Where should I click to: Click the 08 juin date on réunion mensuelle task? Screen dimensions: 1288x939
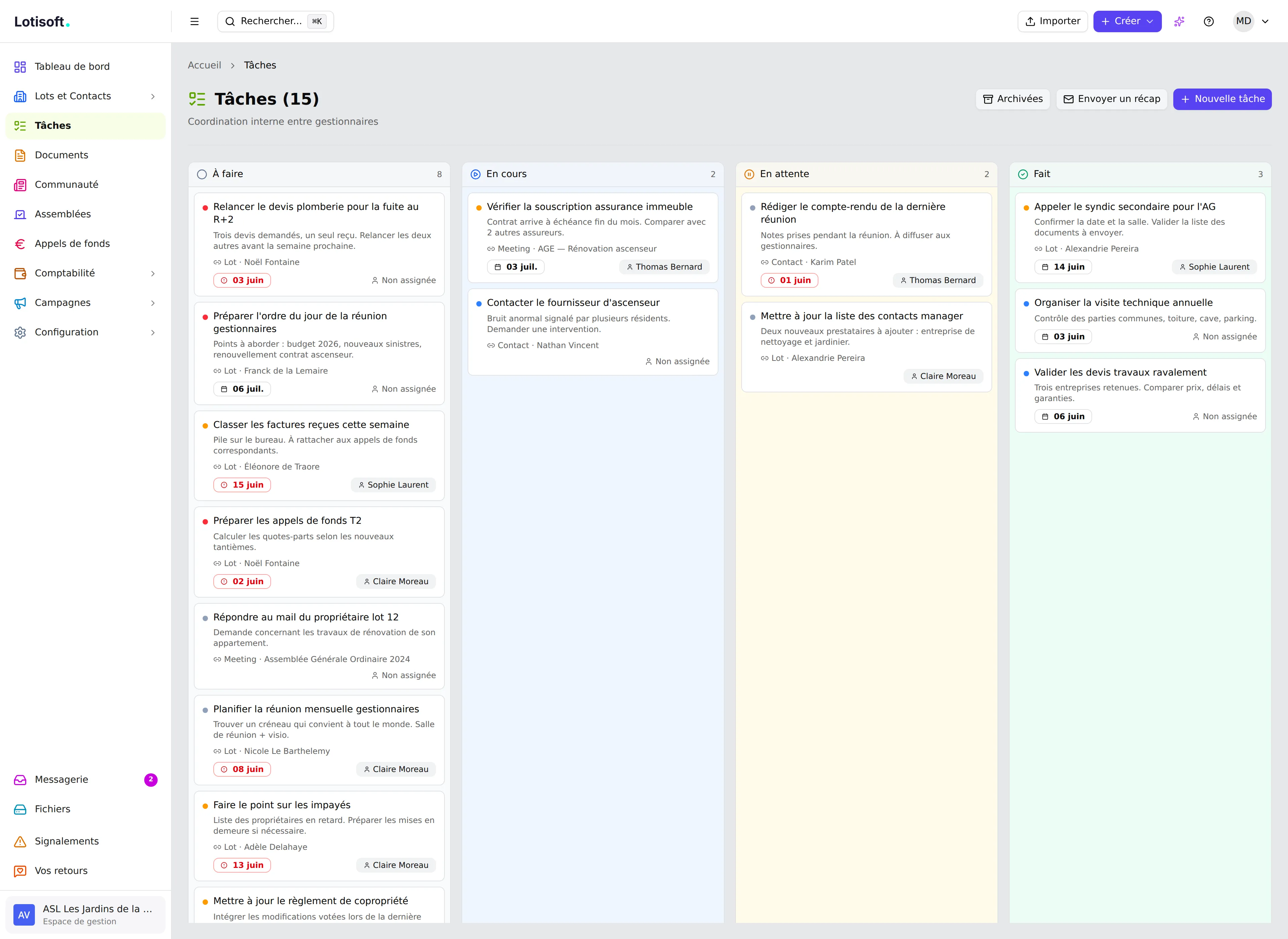[242, 770]
